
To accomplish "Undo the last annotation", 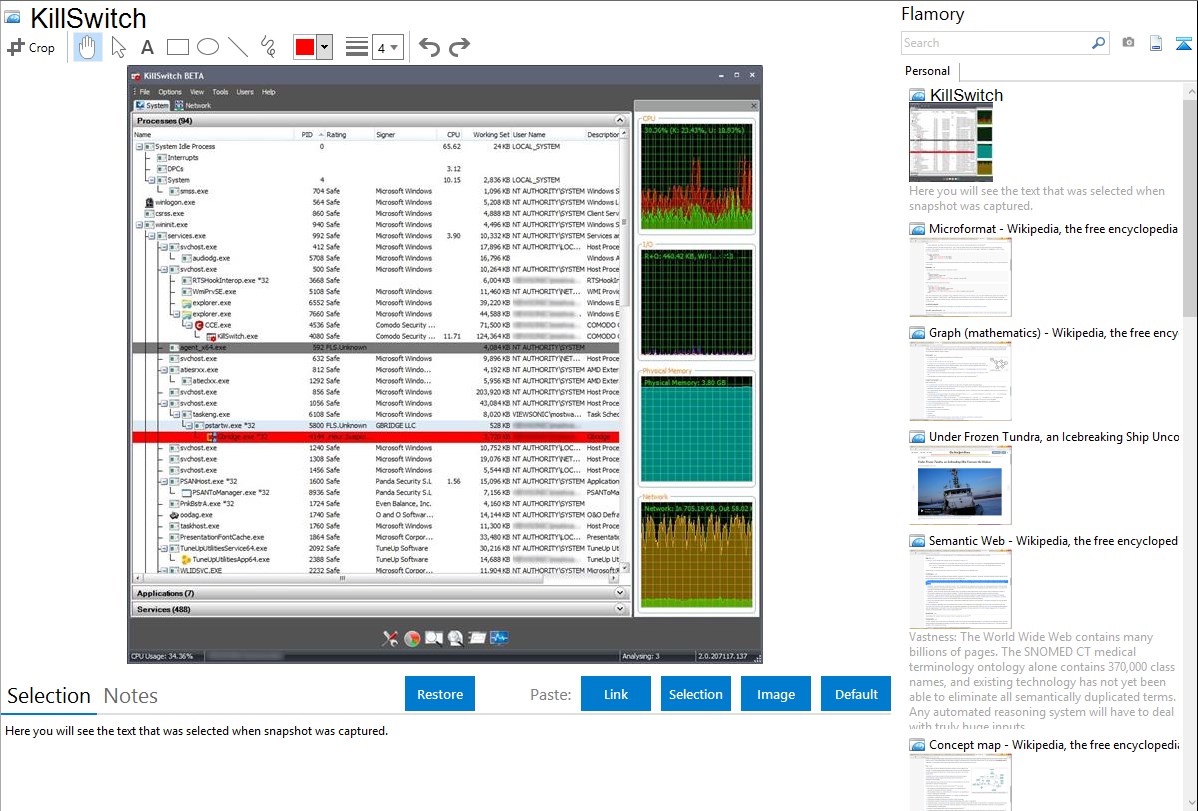I will click(x=429, y=47).
